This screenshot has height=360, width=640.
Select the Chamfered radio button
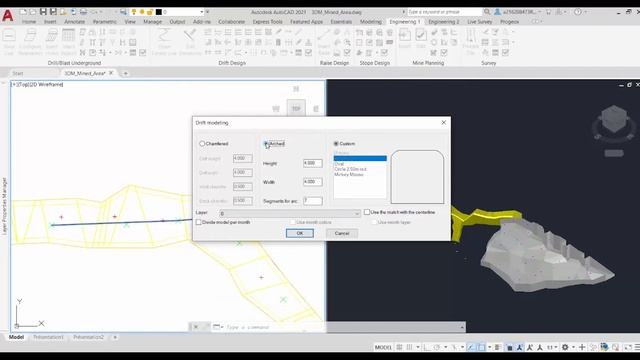[x=202, y=144]
